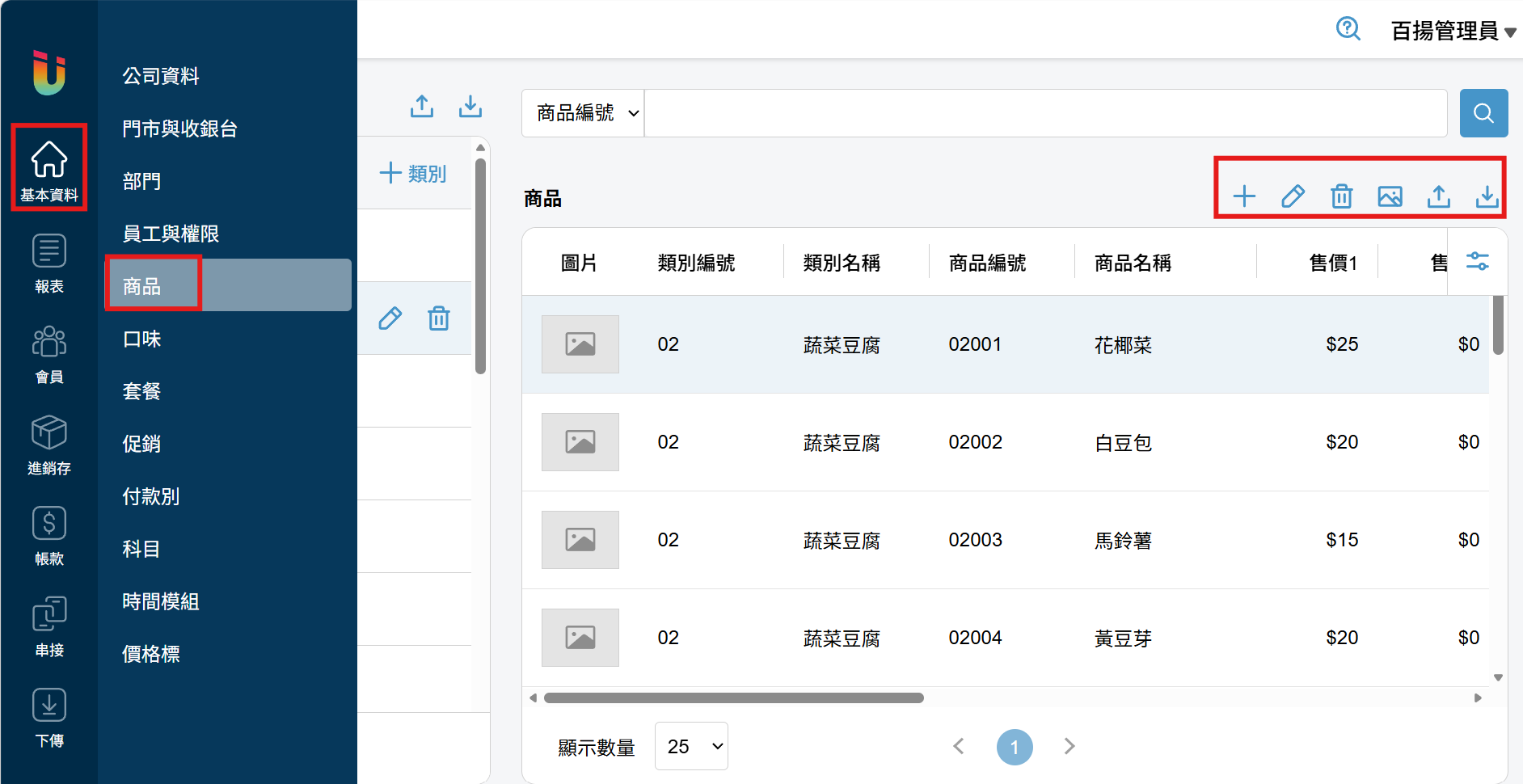Click the delete product trash icon
1523x784 pixels.
click(x=1341, y=196)
